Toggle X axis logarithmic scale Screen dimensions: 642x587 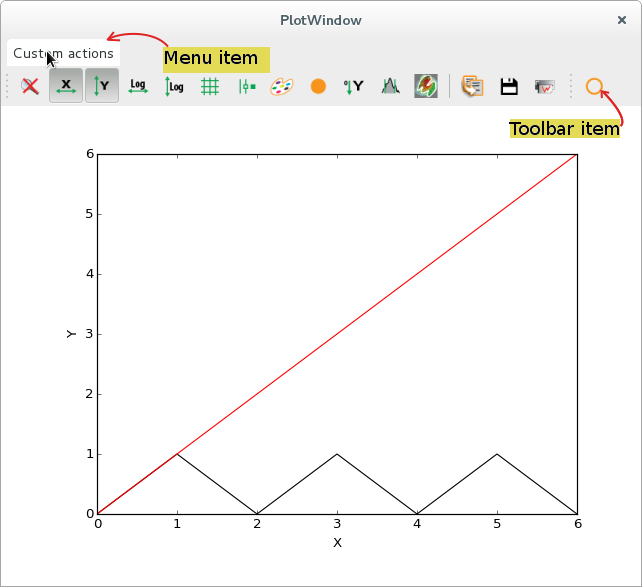138,87
